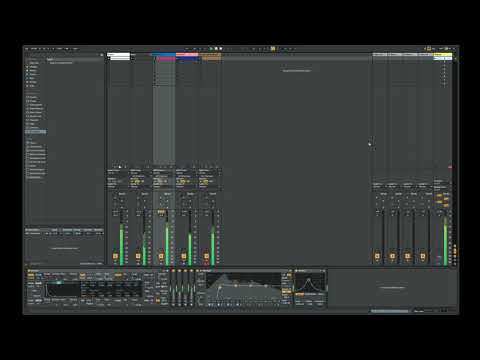Click the highlighted yellow volume value on third track
This screenshot has height=360, width=480.
[161, 212]
